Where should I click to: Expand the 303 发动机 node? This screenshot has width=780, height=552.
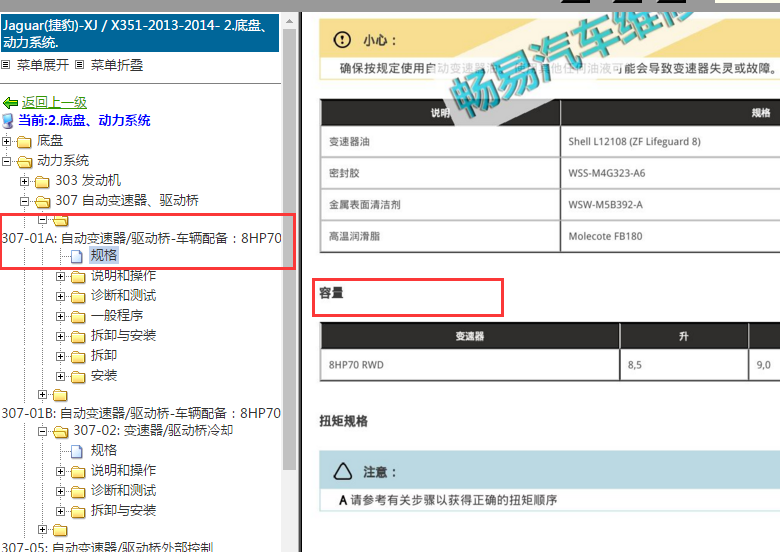(24, 182)
